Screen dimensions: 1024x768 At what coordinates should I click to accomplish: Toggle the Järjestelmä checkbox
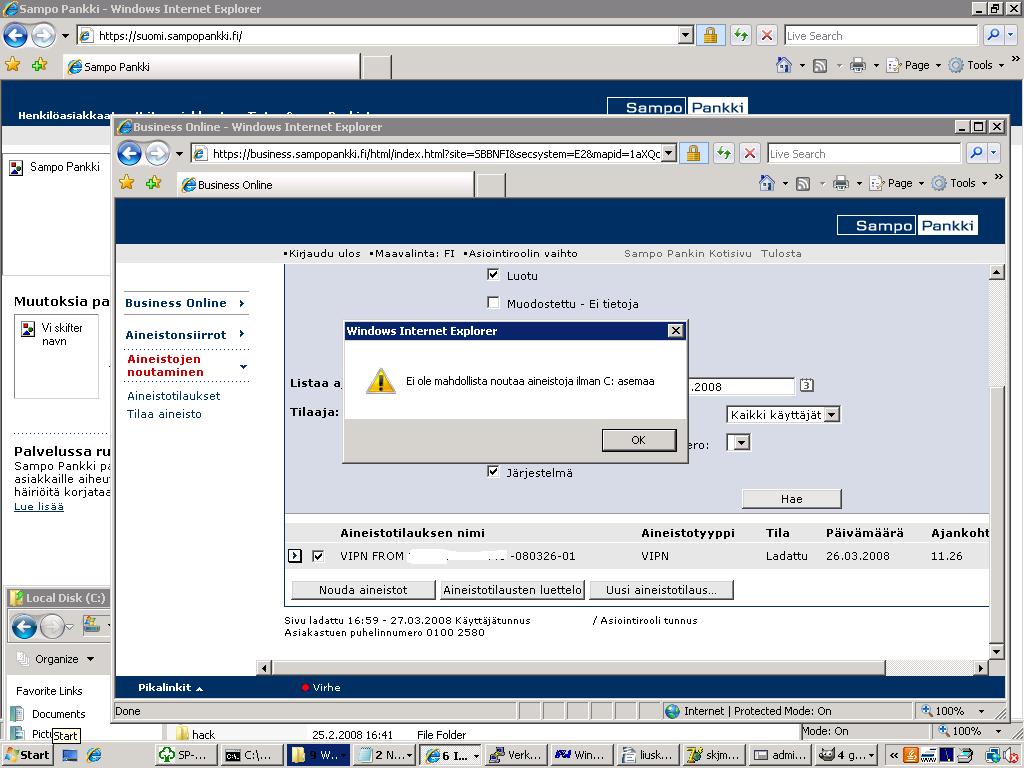pyautogui.click(x=493, y=472)
